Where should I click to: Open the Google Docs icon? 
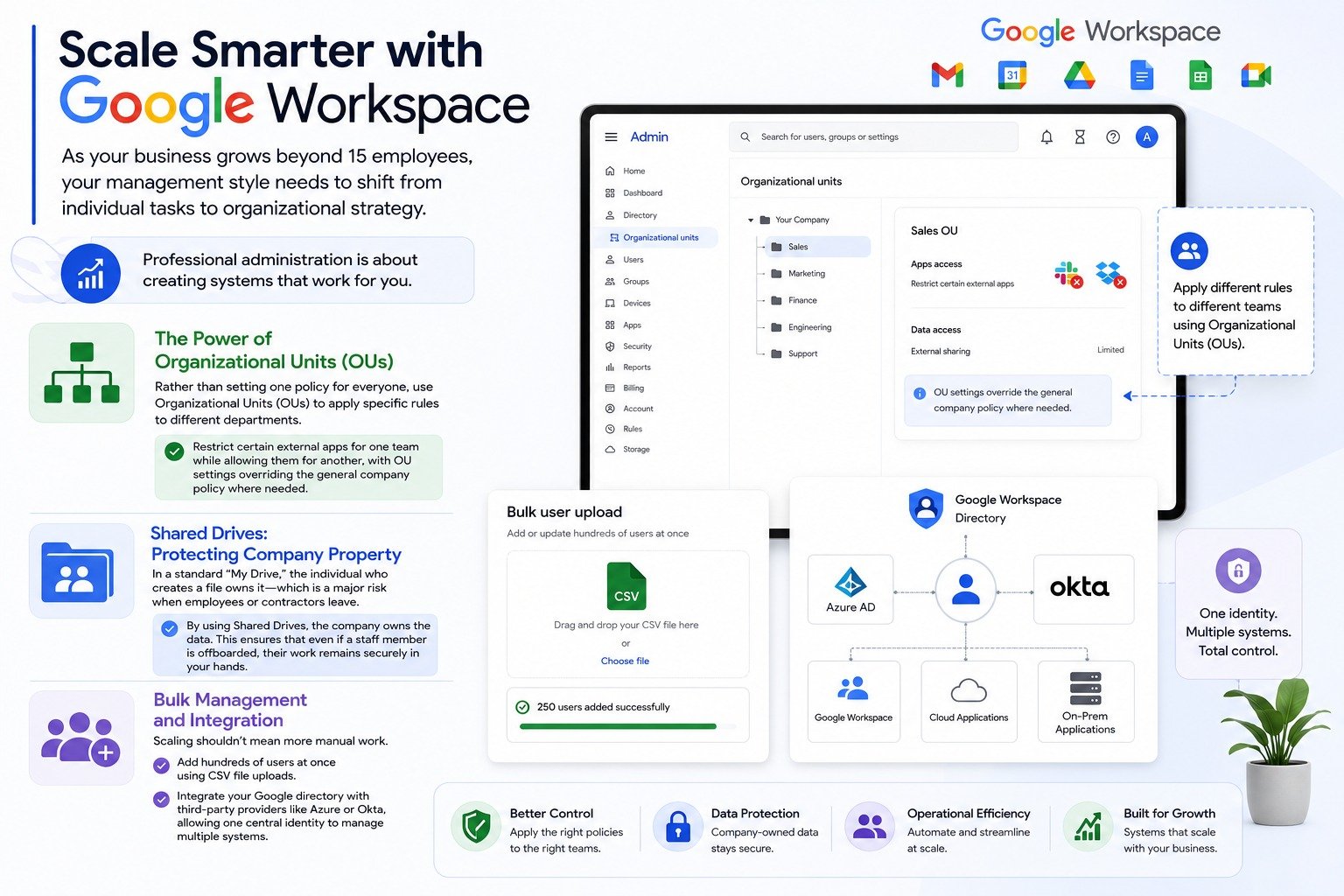point(1142,75)
